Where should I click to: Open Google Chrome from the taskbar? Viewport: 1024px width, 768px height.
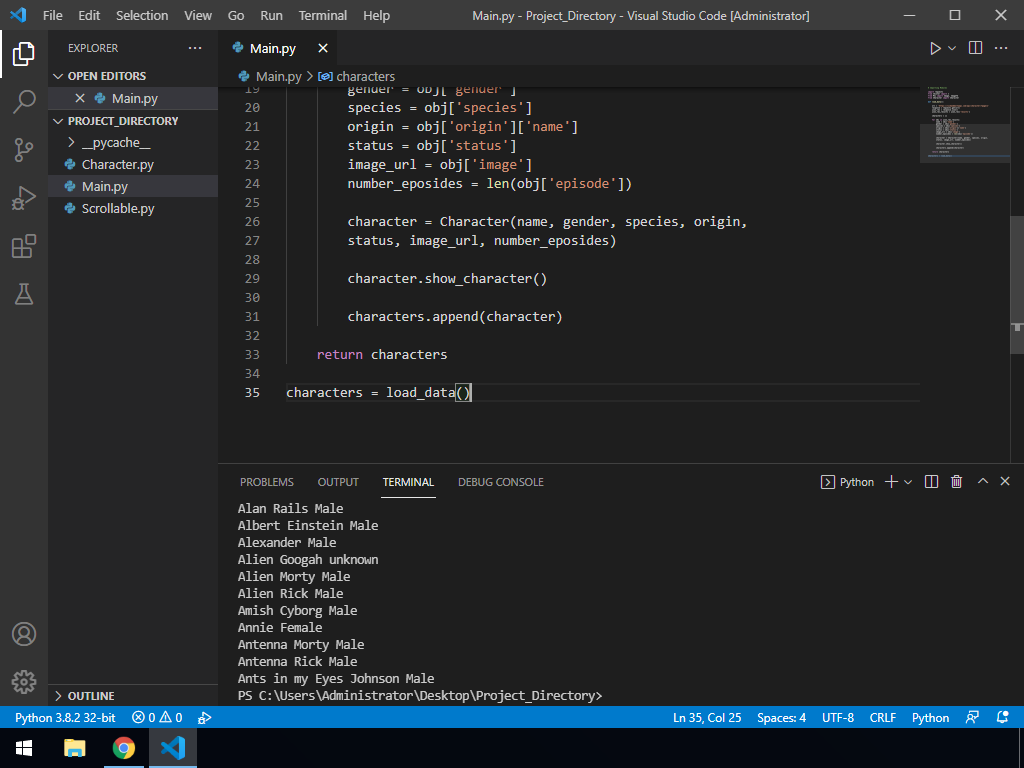[x=124, y=748]
